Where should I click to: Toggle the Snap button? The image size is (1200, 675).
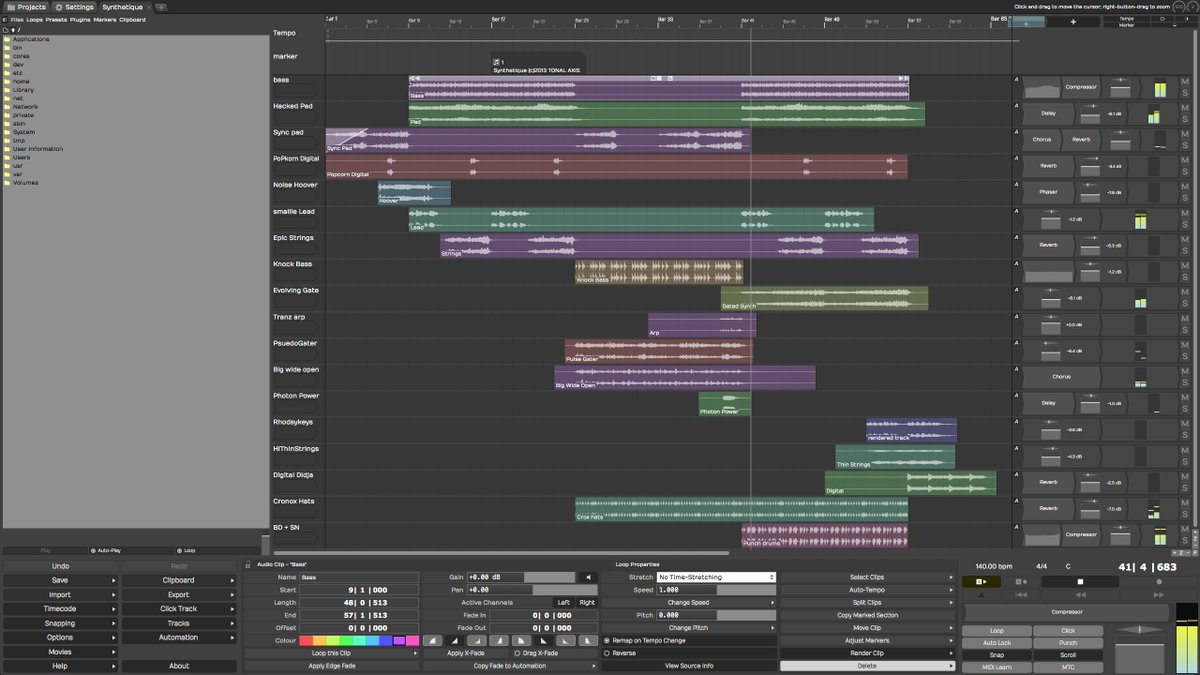pyautogui.click(x=997, y=655)
